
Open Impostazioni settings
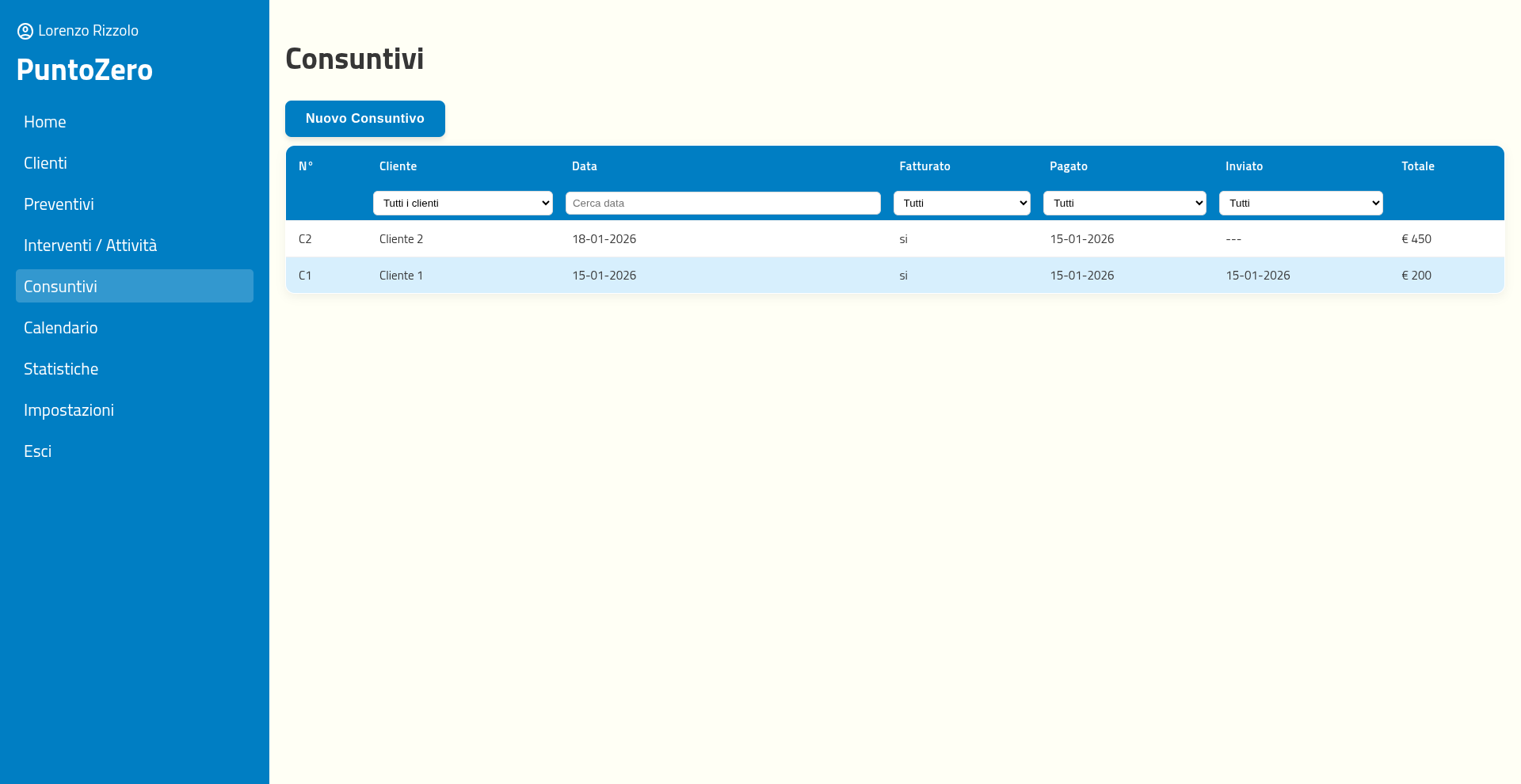[69, 410]
